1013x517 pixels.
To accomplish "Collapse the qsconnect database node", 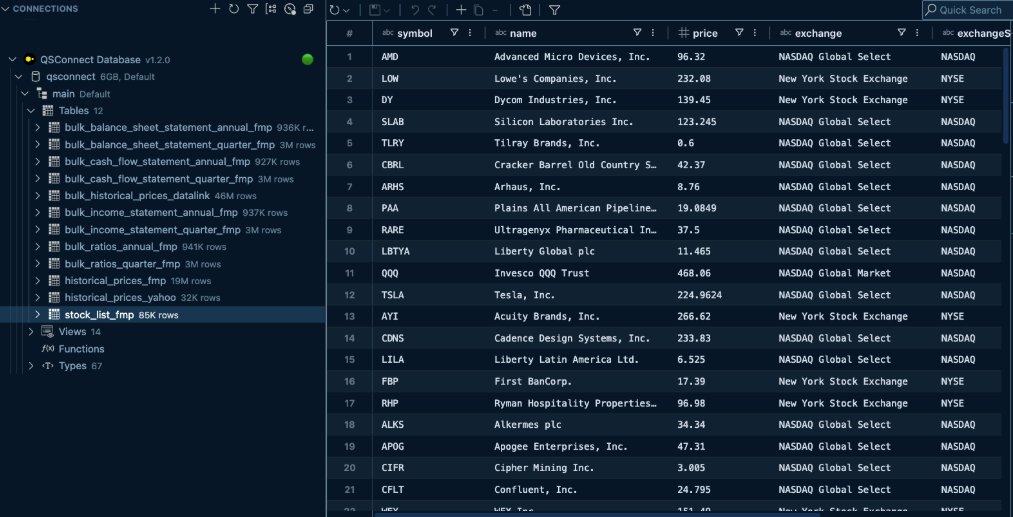I will pos(19,76).
